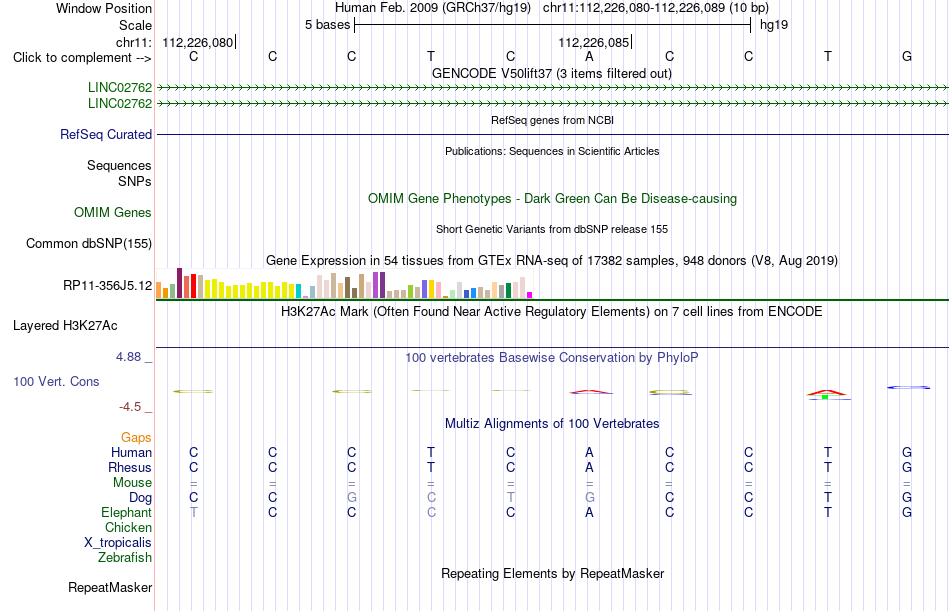Click the blue PhyloP mark above base G
This screenshot has height=611, width=950.
point(908,387)
